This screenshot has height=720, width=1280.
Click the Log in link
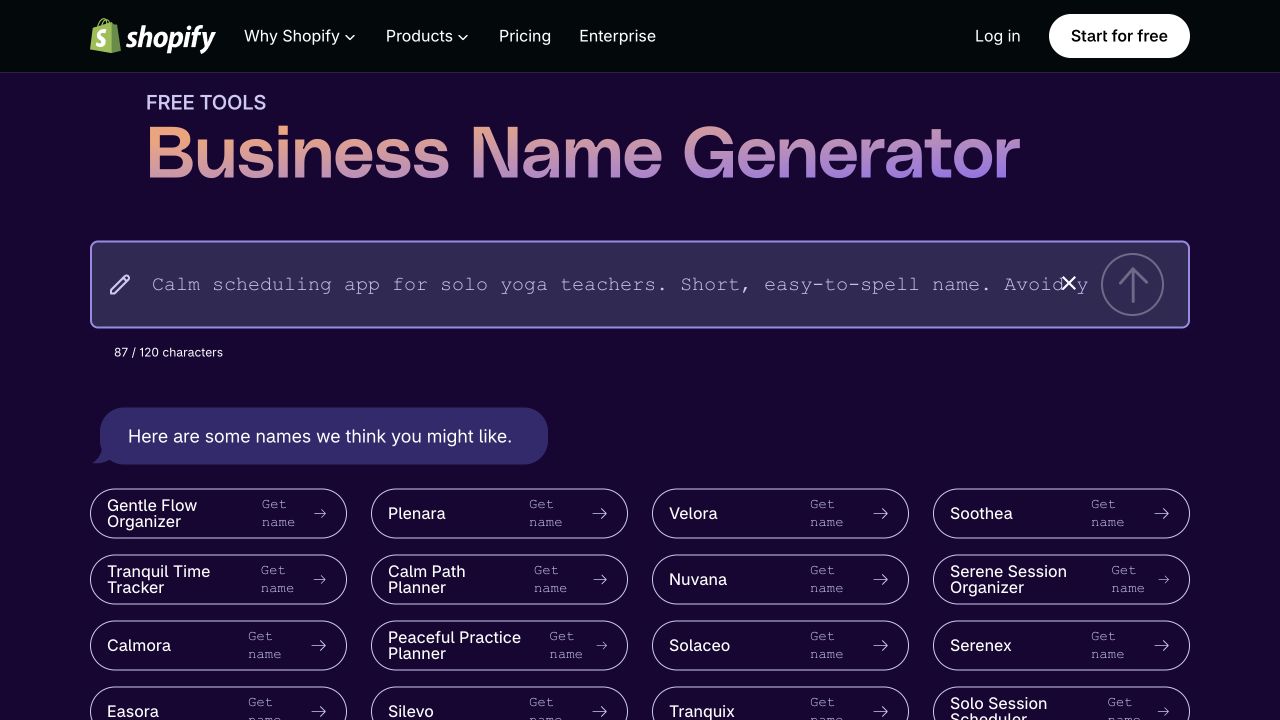pos(998,36)
